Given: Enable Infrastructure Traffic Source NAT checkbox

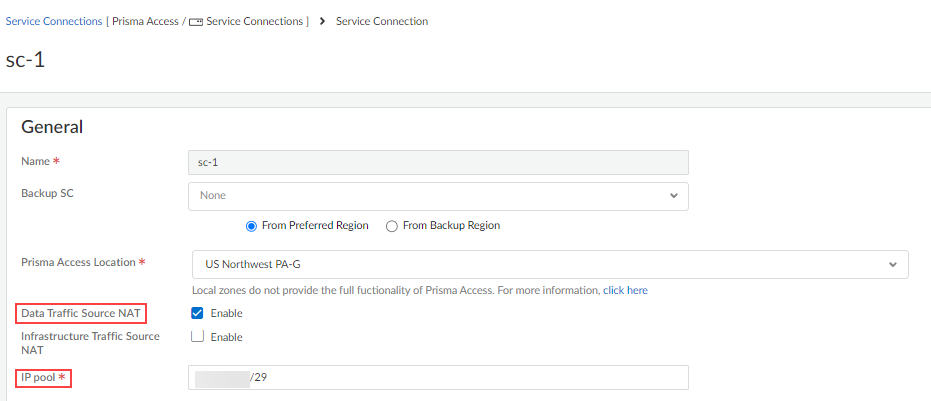Looking at the screenshot, I should point(198,337).
